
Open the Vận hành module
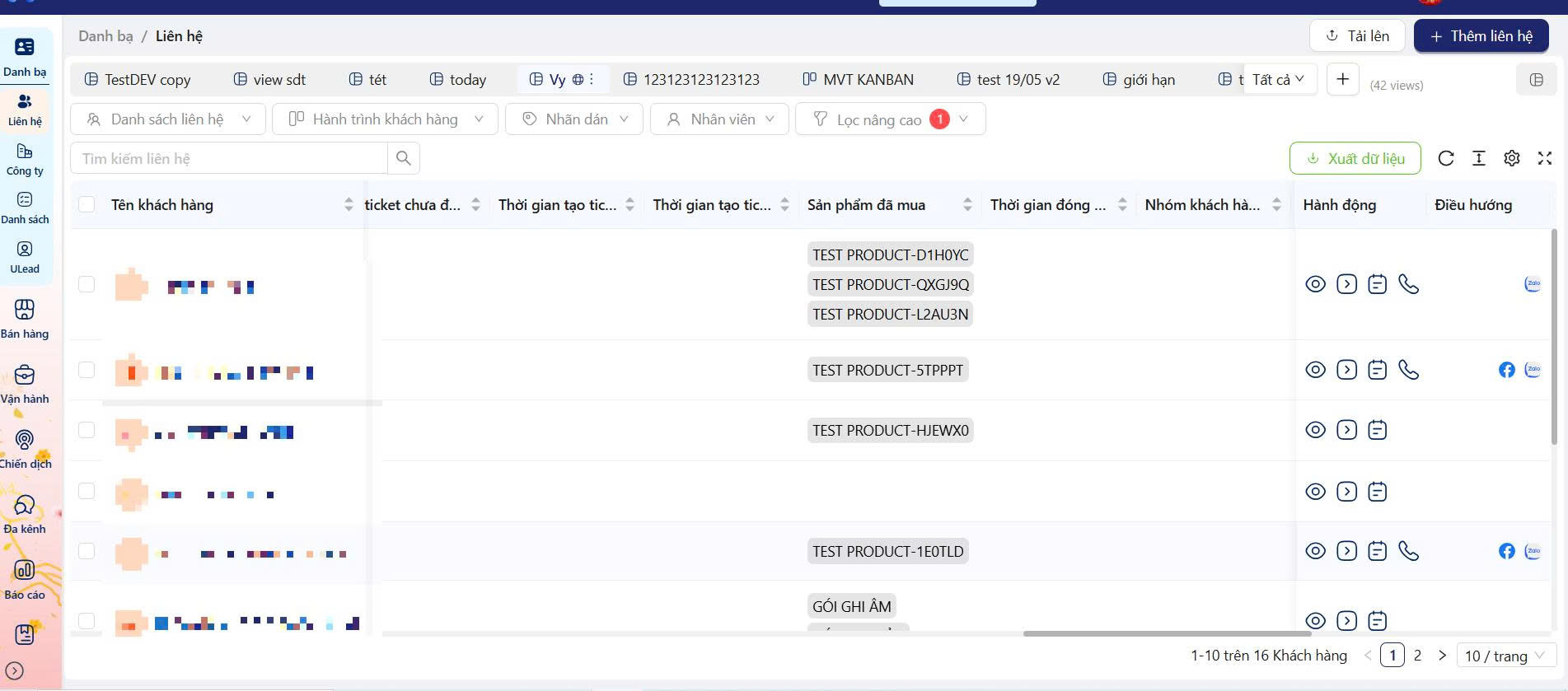click(25, 385)
